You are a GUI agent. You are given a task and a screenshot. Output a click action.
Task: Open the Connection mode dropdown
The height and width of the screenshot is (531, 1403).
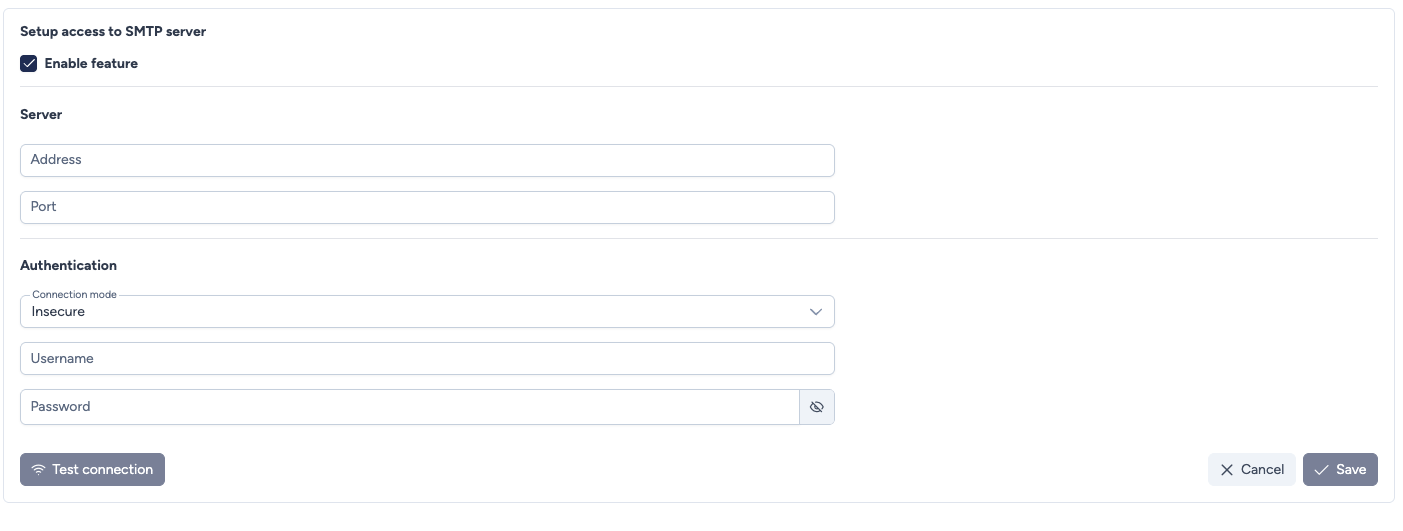pos(427,312)
